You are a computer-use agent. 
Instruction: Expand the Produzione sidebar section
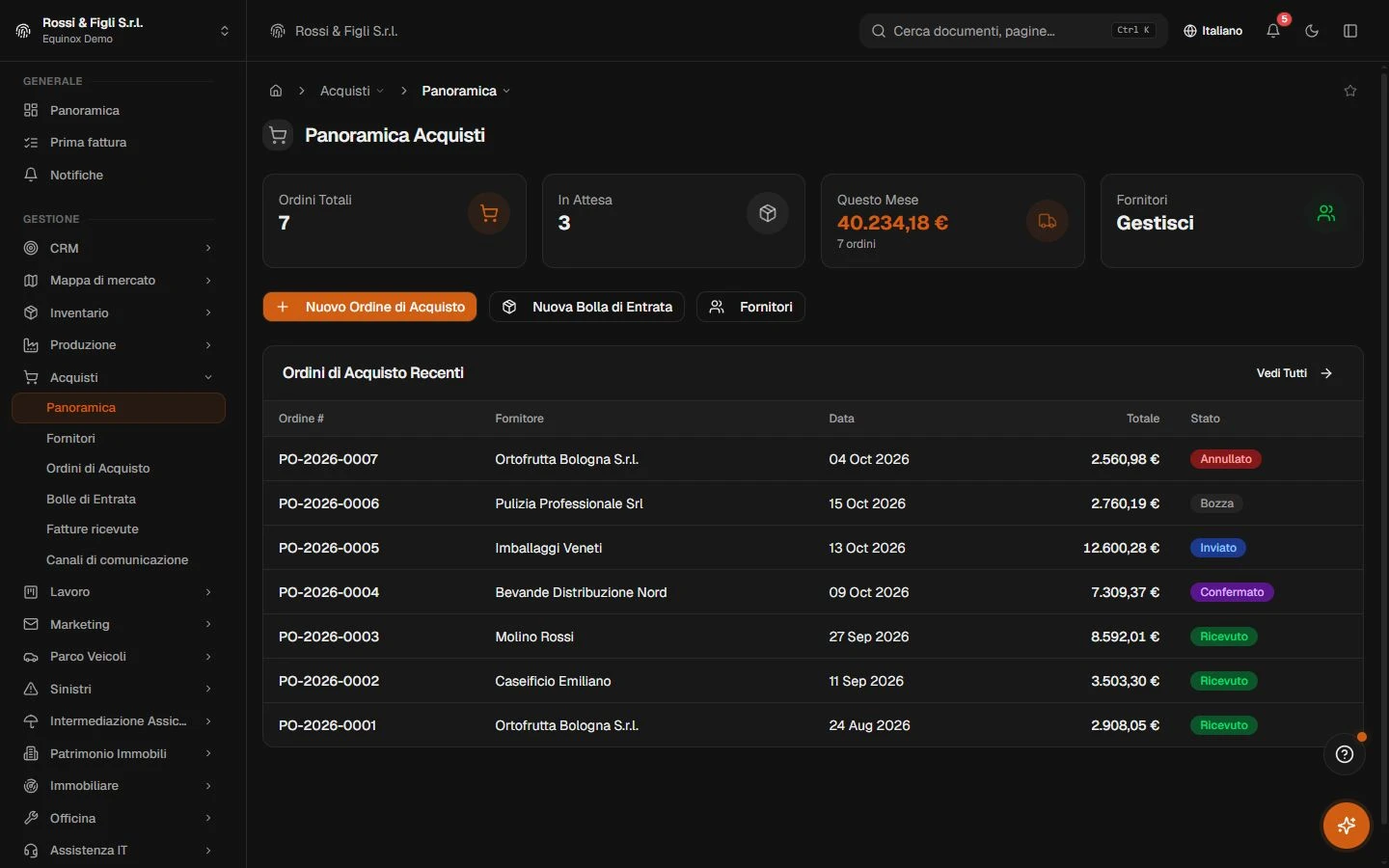[x=119, y=345]
